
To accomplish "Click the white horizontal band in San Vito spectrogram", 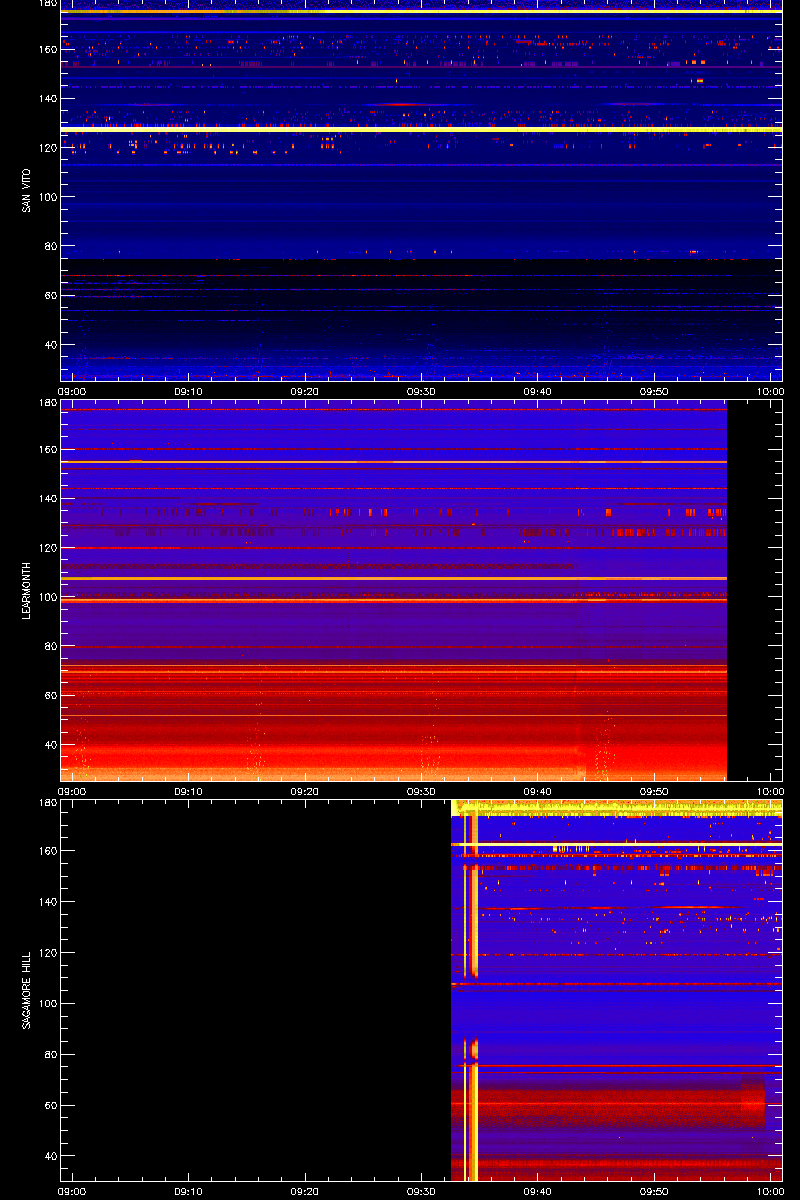I will tap(421, 129).
